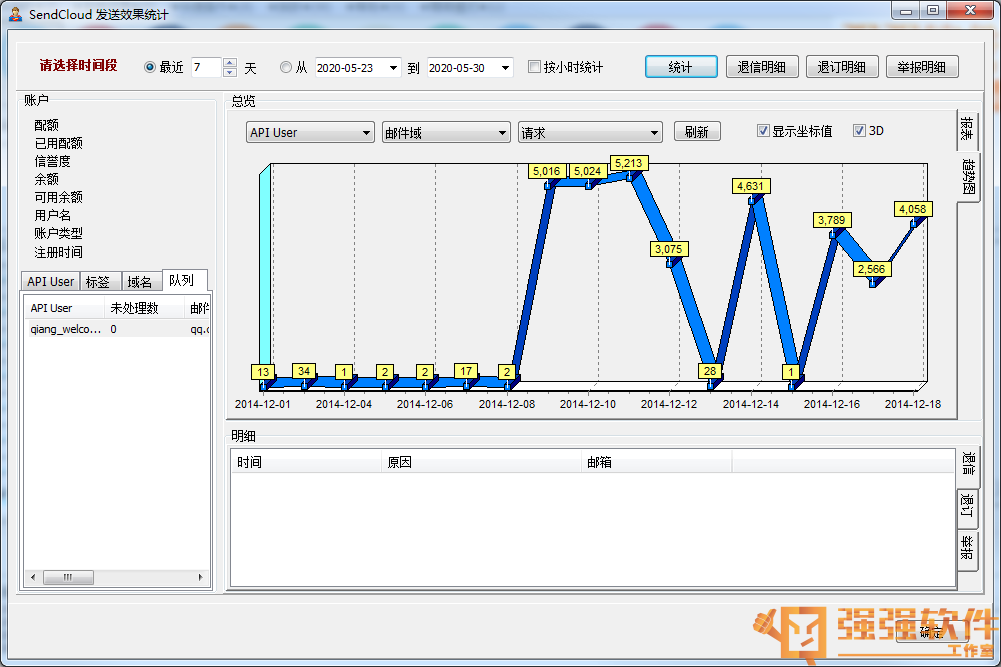Decrease days with the stepper down arrow

[x=230, y=72]
